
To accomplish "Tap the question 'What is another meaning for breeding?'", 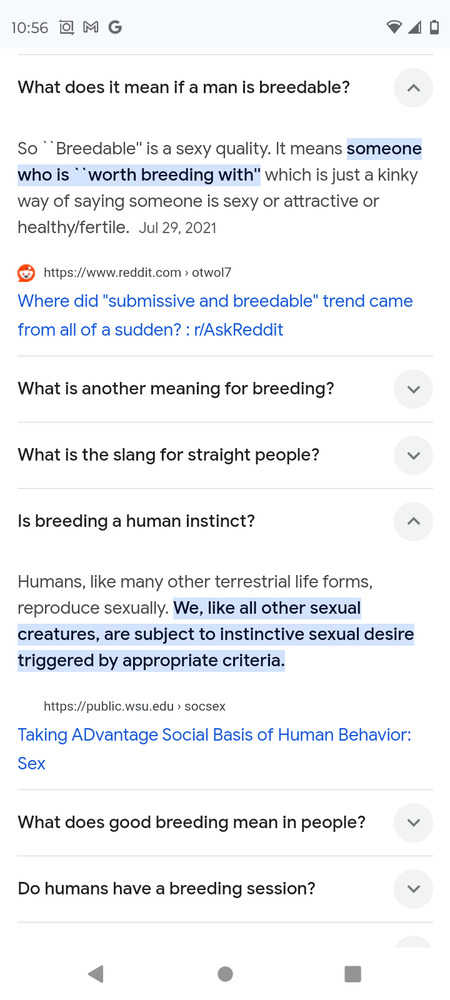I will click(x=176, y=389).
